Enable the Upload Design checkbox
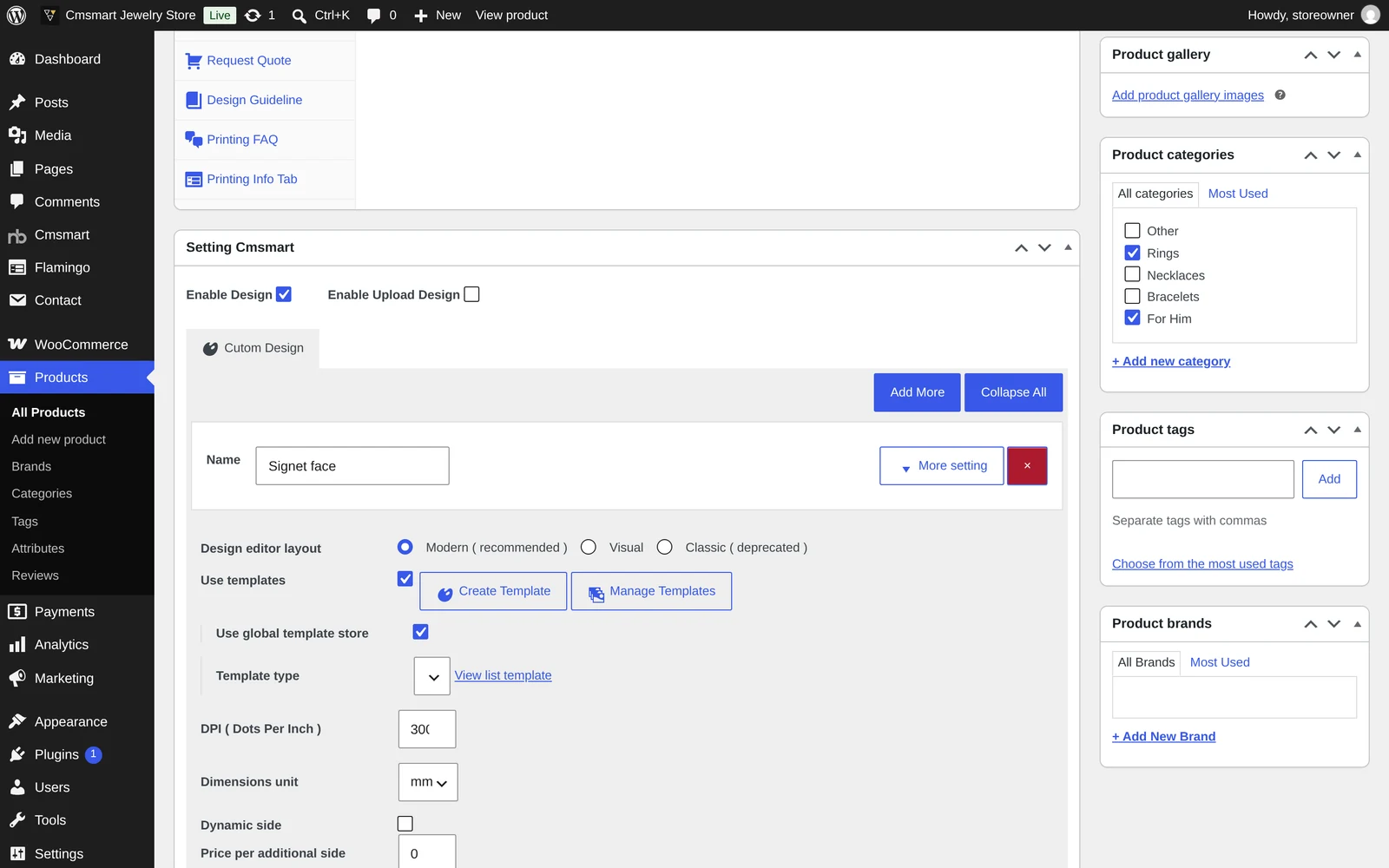The height and width of the screenshot is (868, 1389). click(x=471, y=294)
